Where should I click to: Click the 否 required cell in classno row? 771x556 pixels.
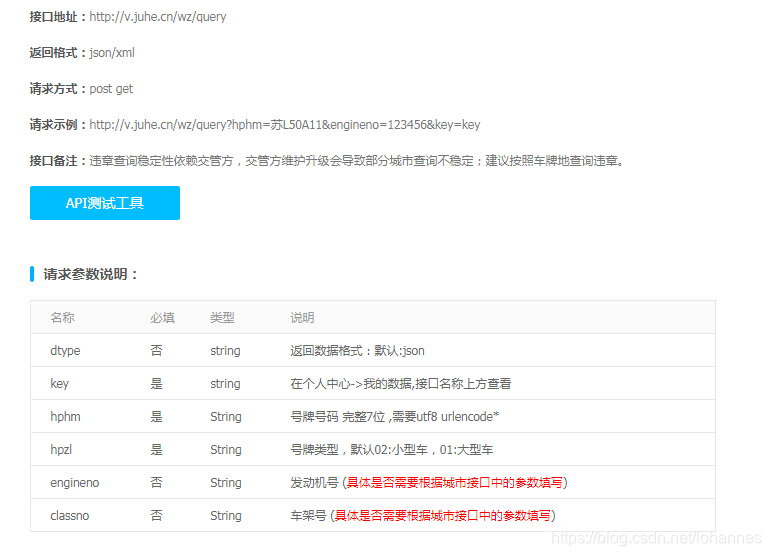click(156, 516)
